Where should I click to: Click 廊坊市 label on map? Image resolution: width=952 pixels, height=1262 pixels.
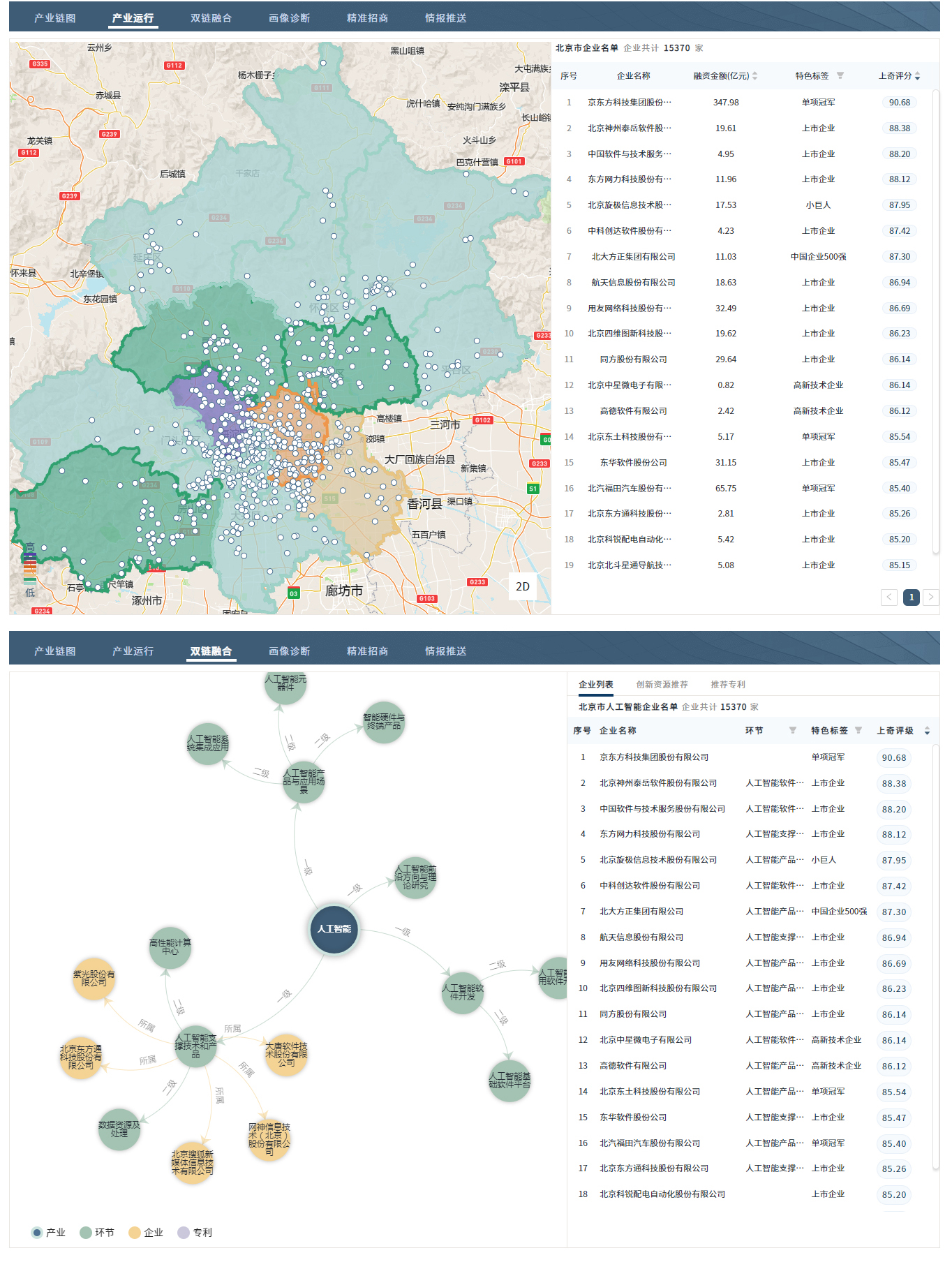pos(344,591)
